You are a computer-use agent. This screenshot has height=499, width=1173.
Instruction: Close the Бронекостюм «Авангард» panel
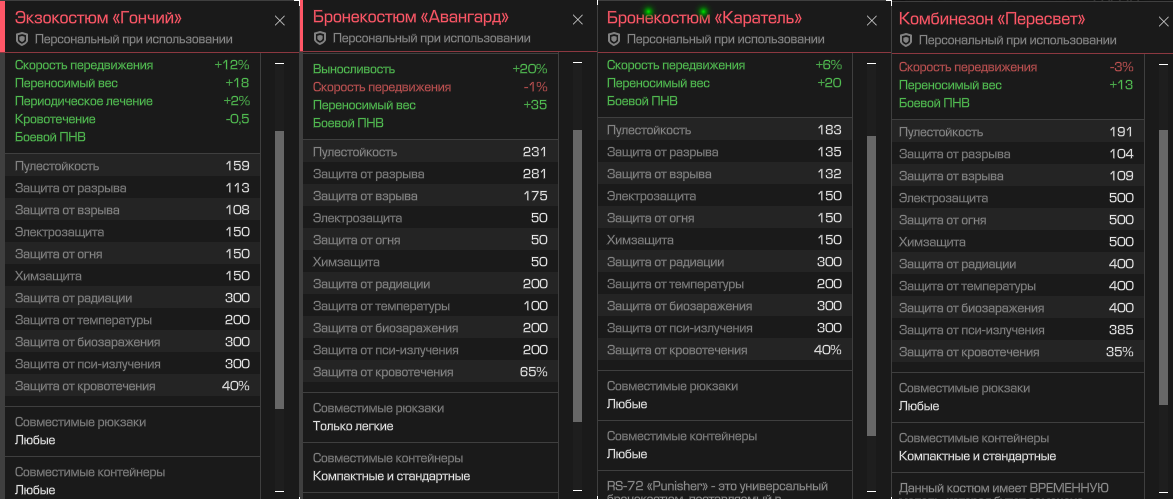577,19
